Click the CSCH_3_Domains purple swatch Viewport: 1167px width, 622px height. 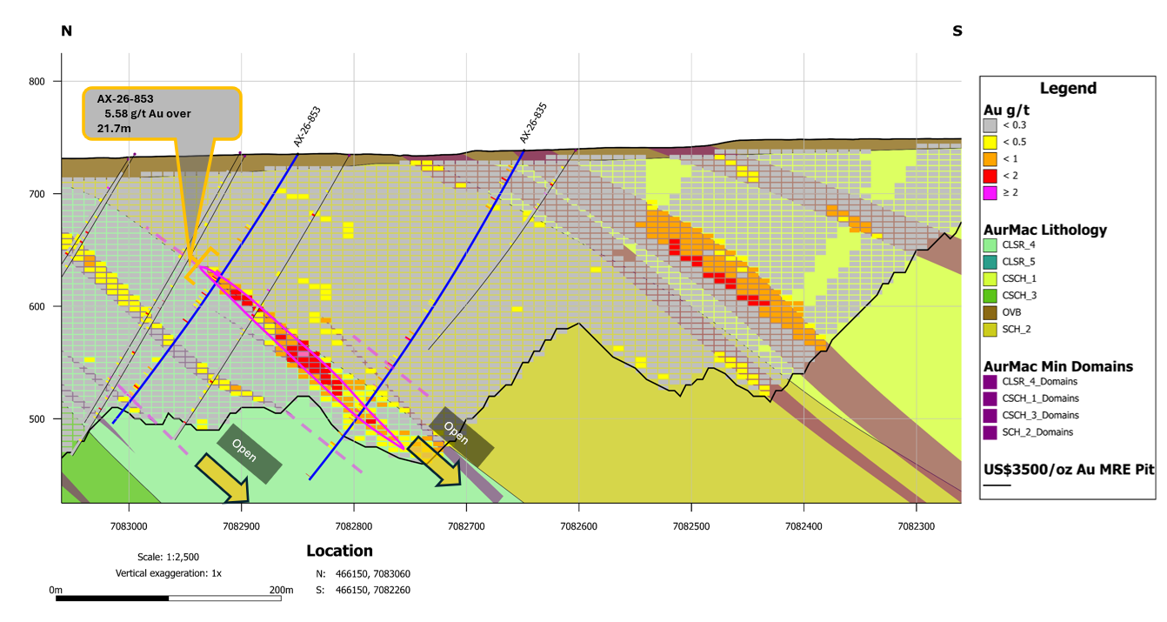click(x=990, y=415)
